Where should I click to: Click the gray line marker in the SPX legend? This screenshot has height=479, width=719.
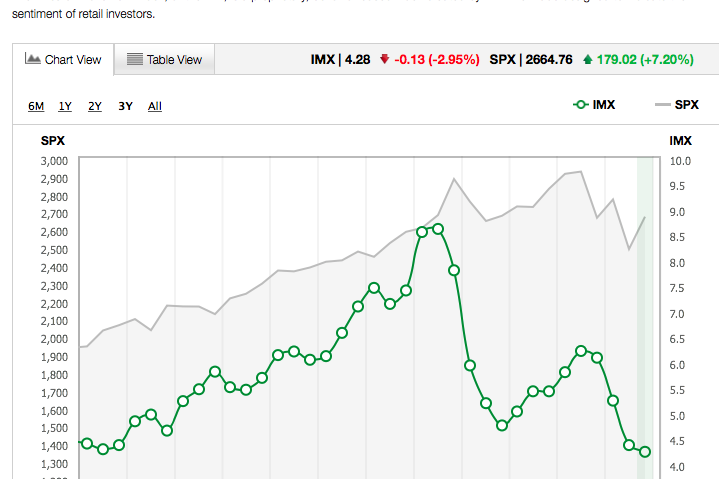coord(662,104)
